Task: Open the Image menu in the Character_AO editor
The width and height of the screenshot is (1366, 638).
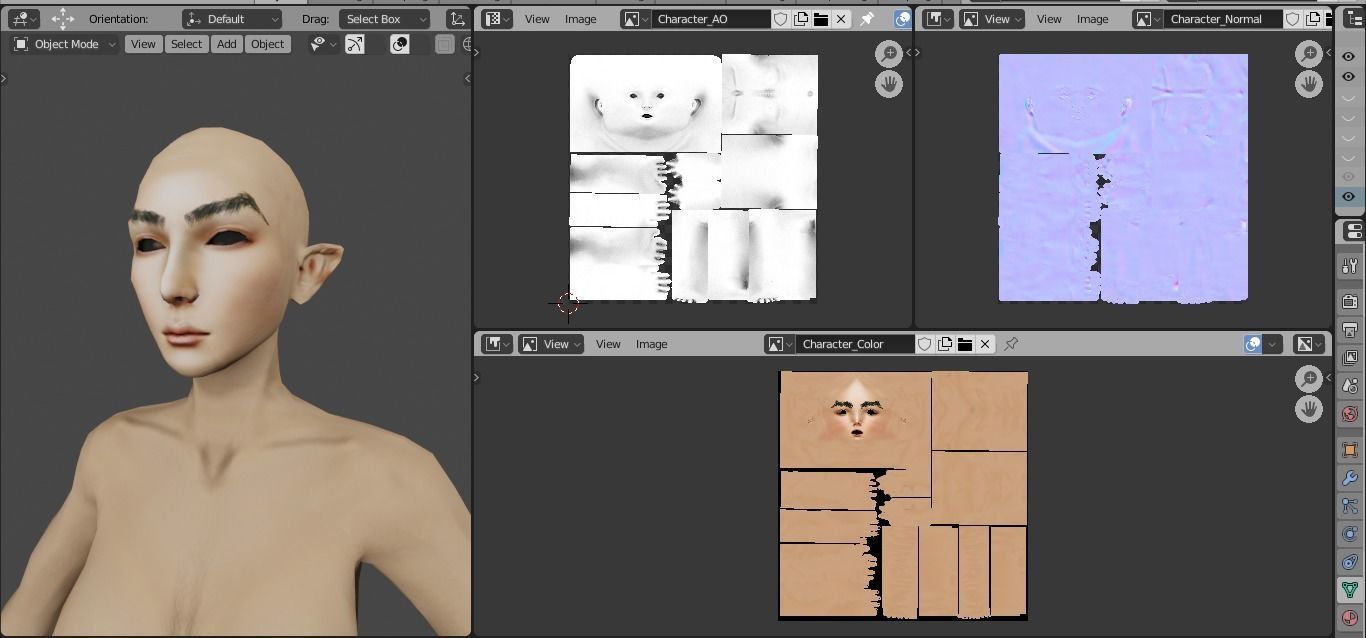Action: [x=580, y=19]
